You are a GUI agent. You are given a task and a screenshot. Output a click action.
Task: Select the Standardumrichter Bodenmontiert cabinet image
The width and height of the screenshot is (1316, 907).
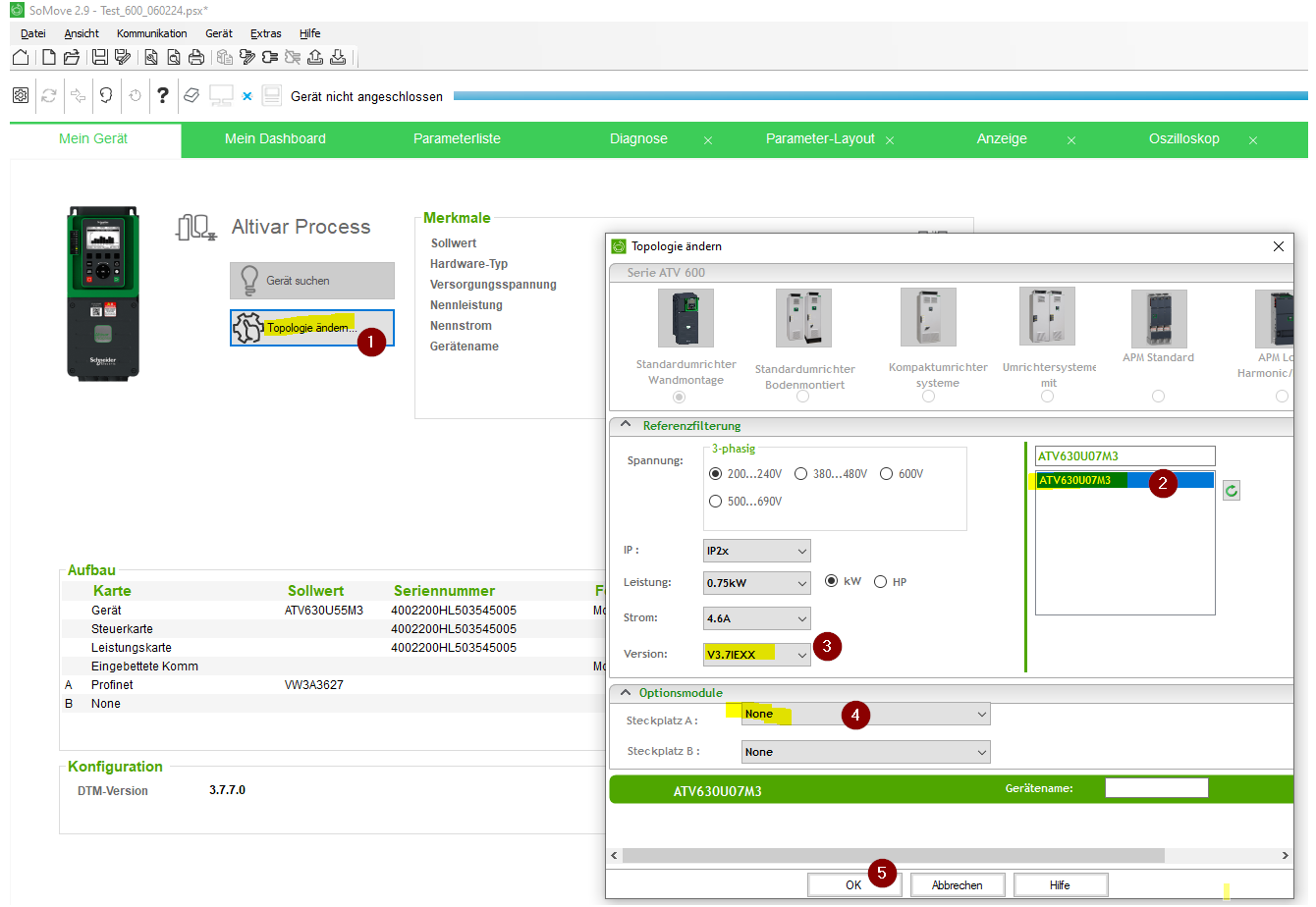[x=803, y=318]
